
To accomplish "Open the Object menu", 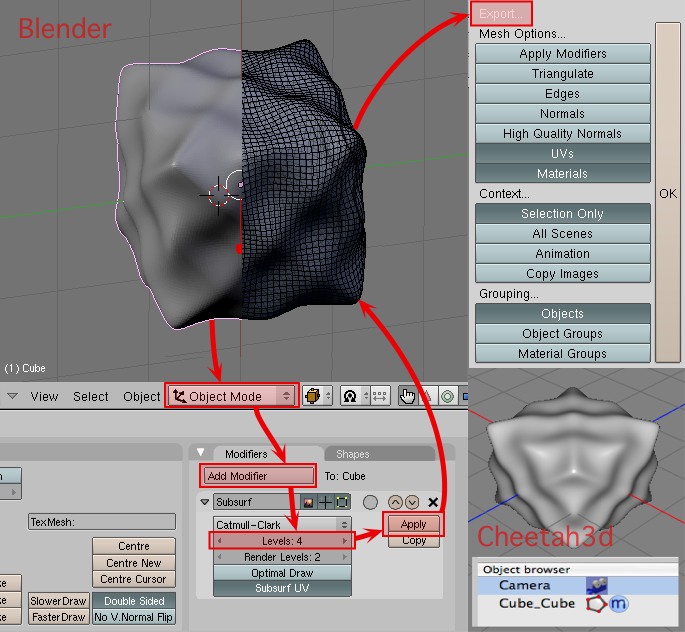I will [142, 397].
